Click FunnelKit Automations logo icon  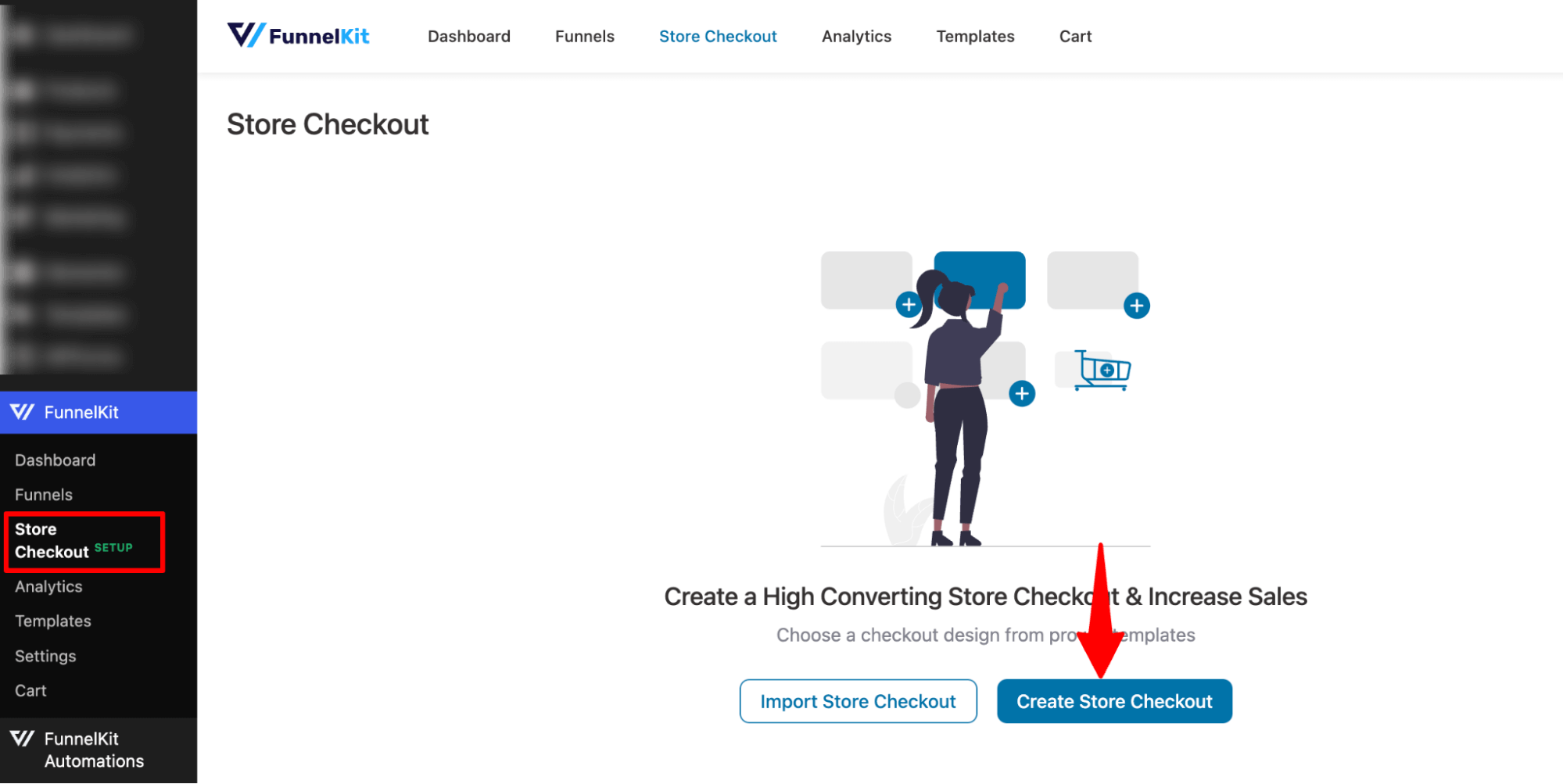[22, 739]
